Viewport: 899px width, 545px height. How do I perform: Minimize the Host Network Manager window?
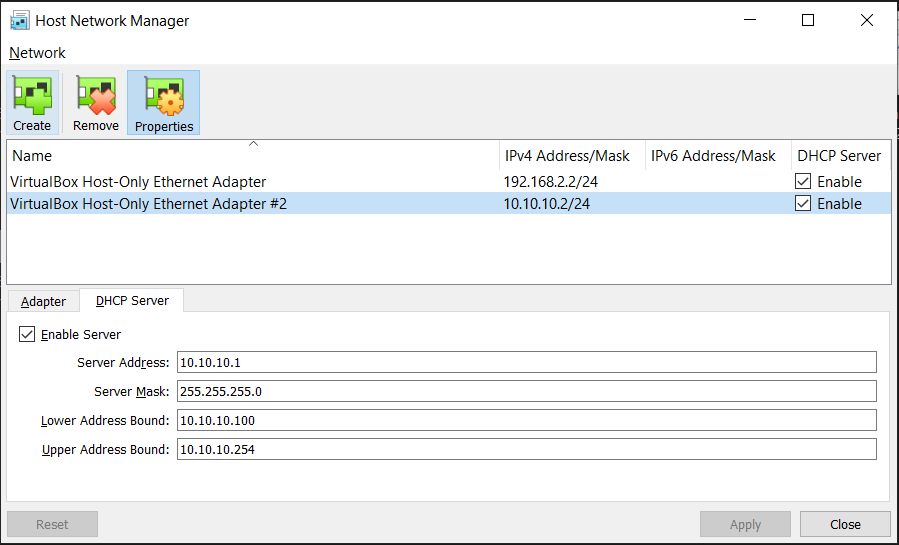(750, 20)
